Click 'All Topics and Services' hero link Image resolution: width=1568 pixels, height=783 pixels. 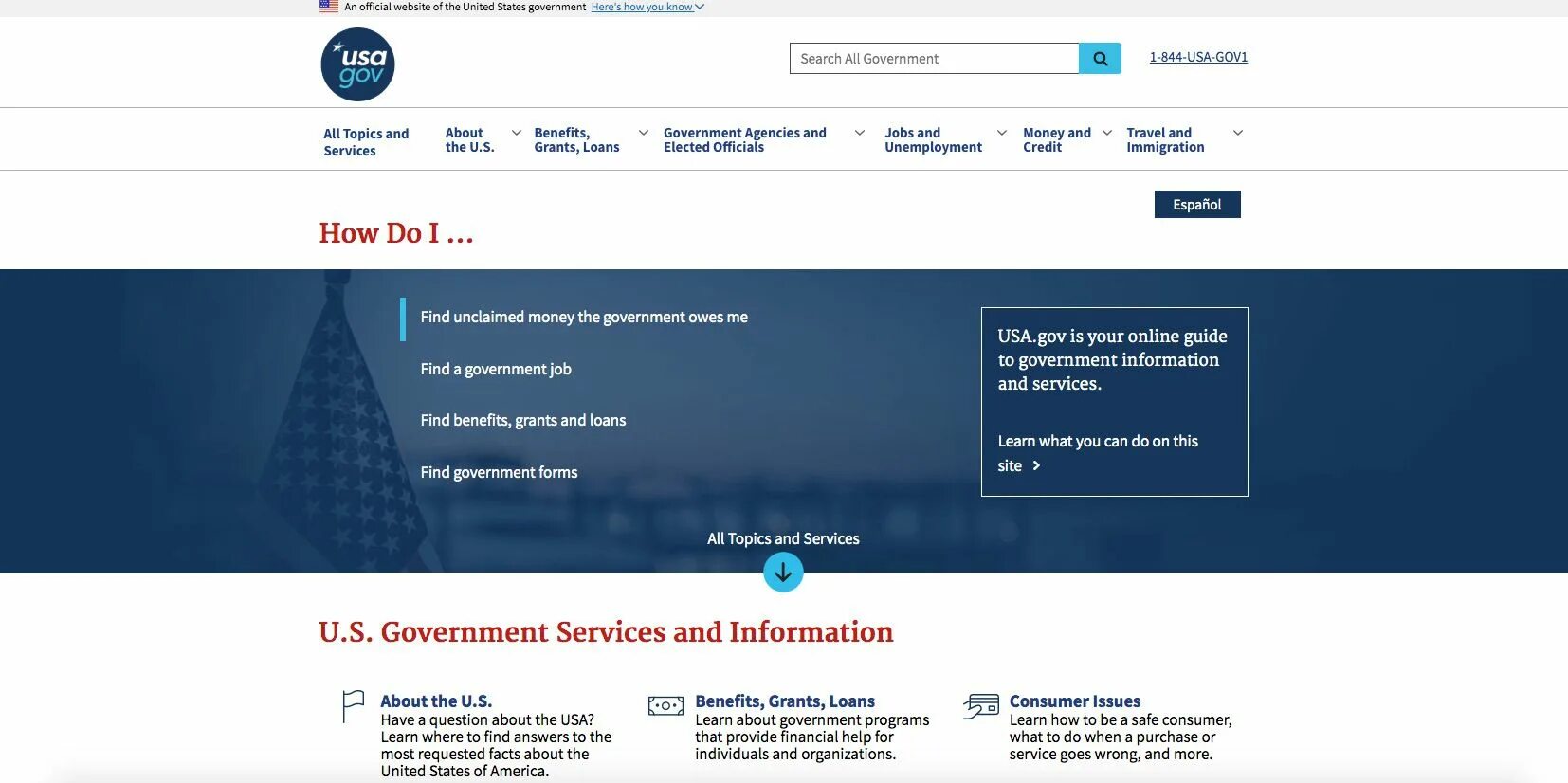coord(783,538)
